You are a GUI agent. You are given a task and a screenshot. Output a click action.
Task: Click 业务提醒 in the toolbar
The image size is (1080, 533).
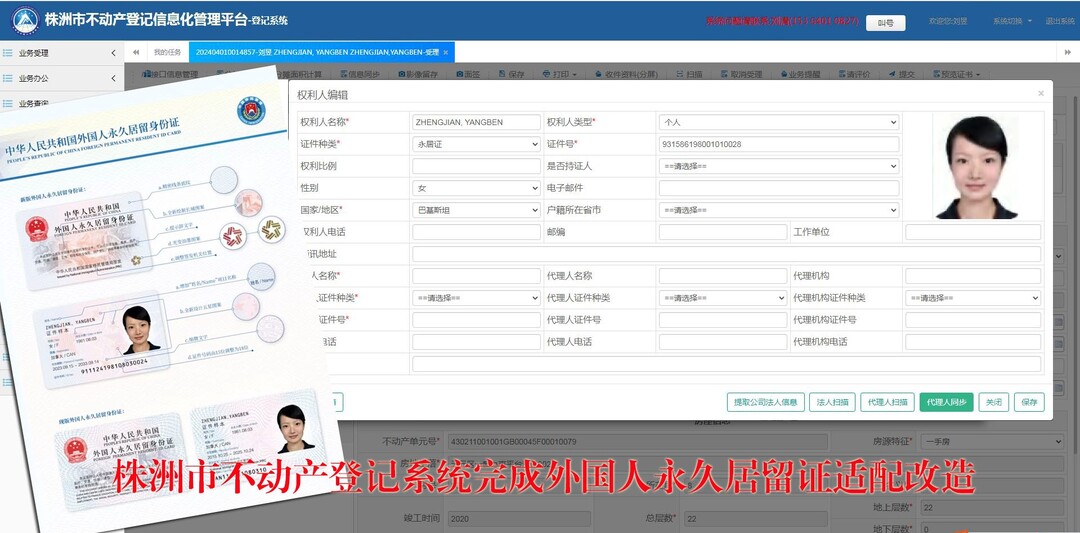coord(801,74)
